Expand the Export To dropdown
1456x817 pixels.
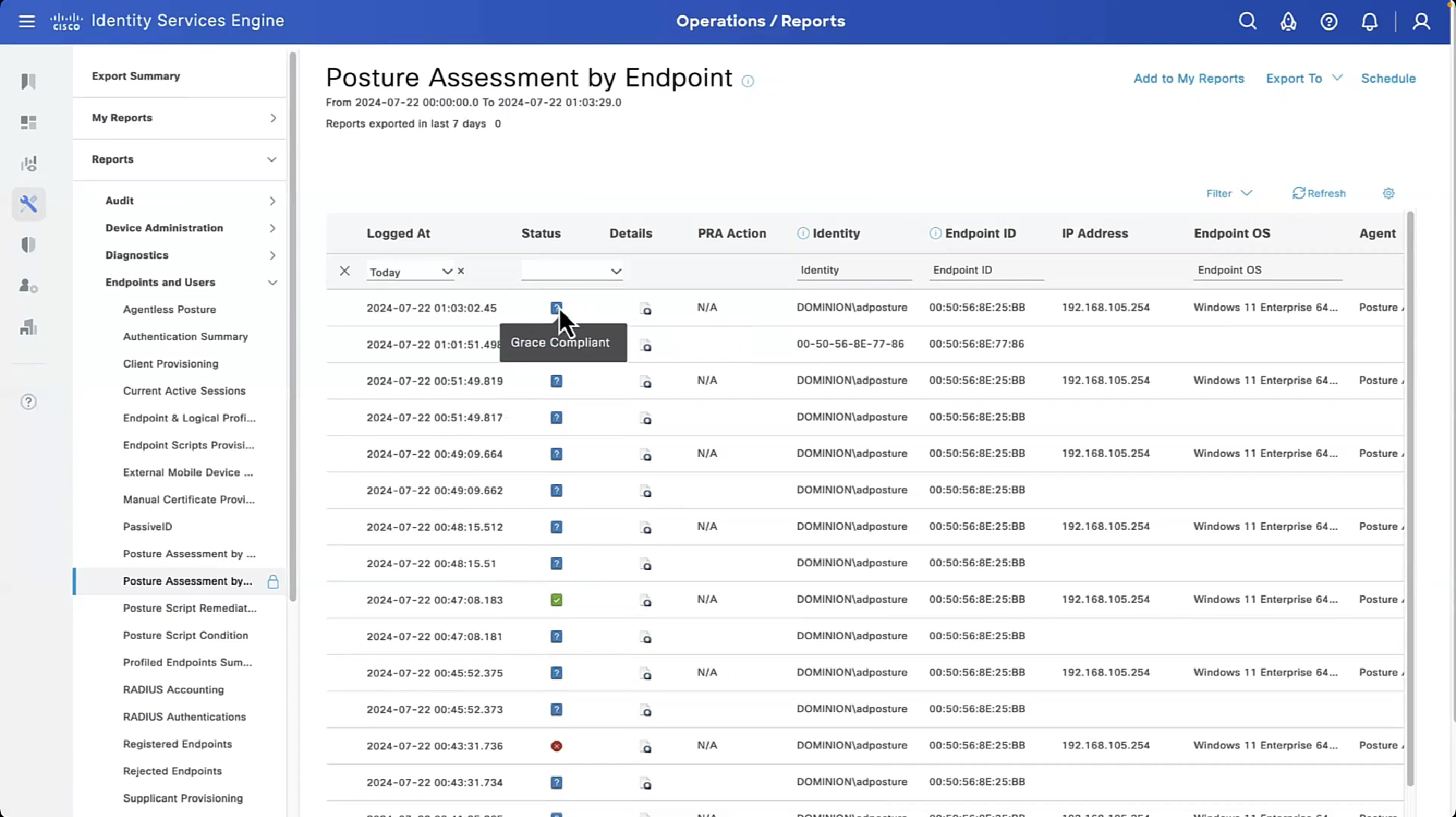pyautogui.click(x=1304, y=79)
